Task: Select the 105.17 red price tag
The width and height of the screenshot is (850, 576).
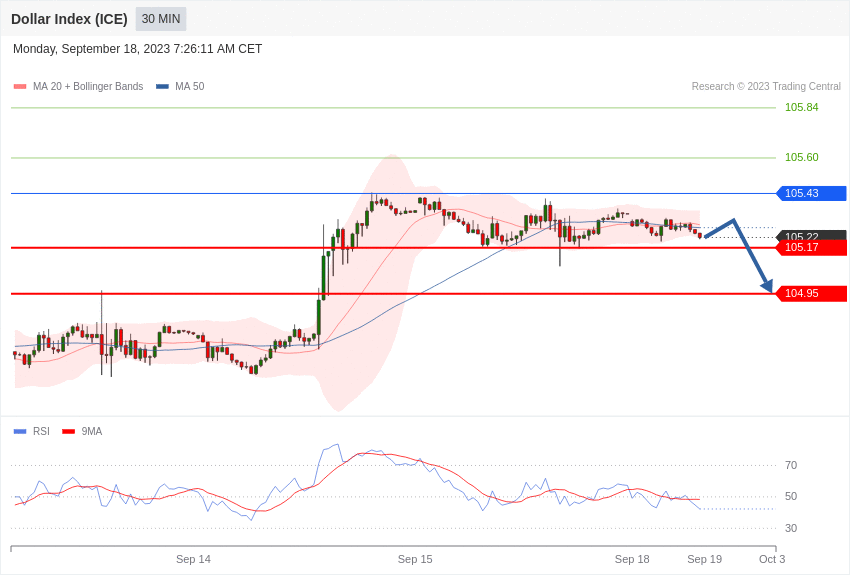Action: click(811, 248)
